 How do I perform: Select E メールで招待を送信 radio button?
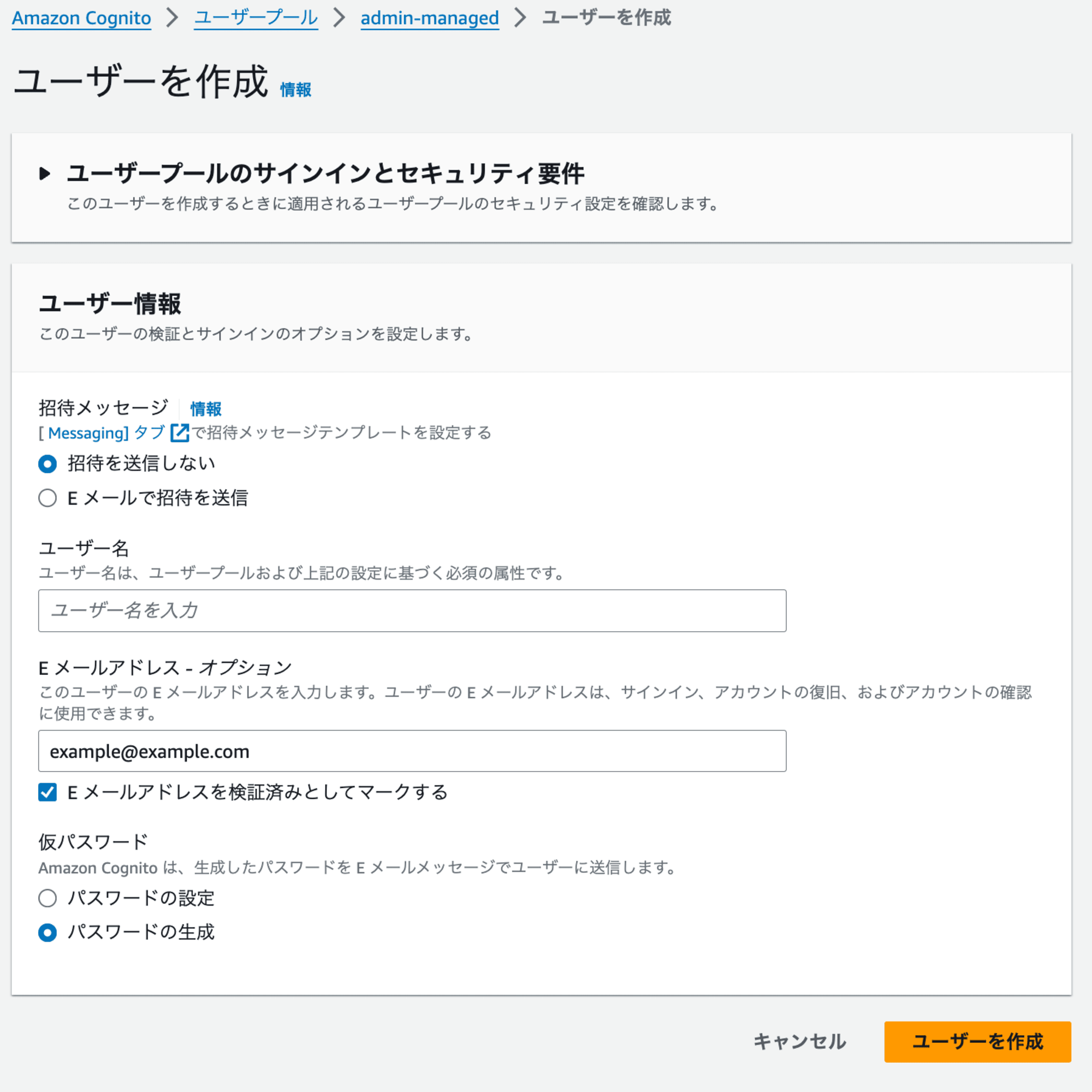[x=48, y=498]
